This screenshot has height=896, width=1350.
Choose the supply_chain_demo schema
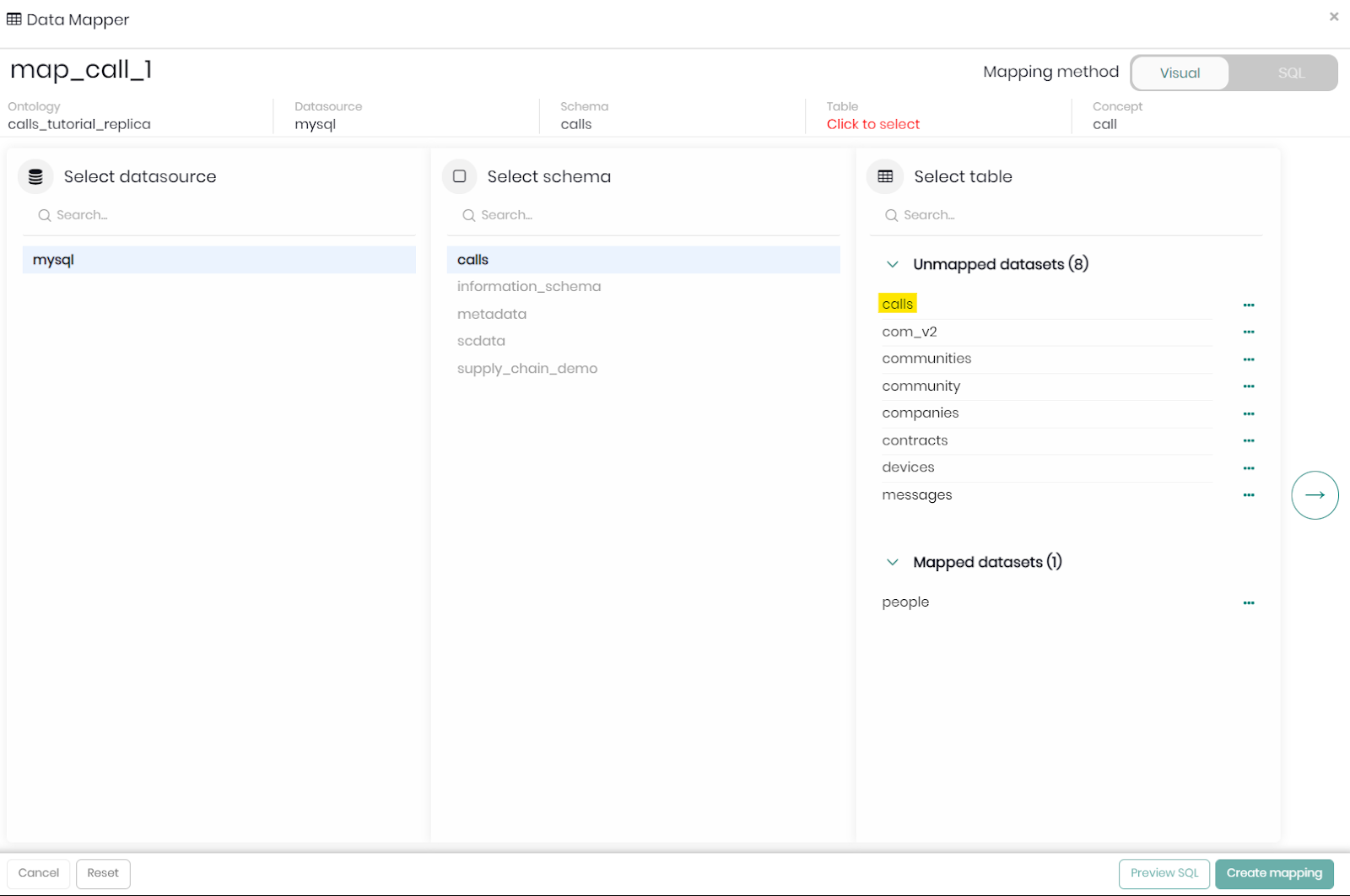pos(527,369)
